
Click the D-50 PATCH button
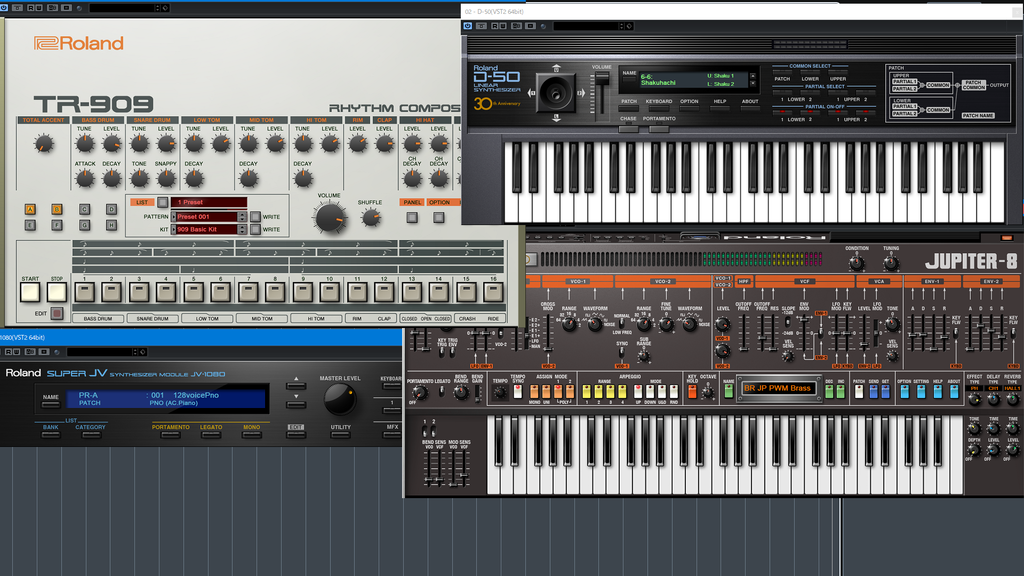[629, 108]
